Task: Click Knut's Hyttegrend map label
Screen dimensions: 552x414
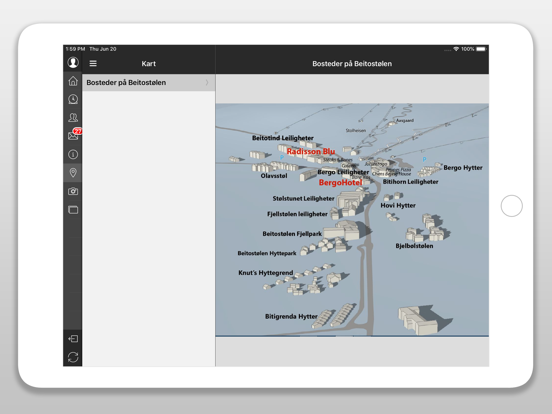Action: pyautogui.click(x=265, y=273)
